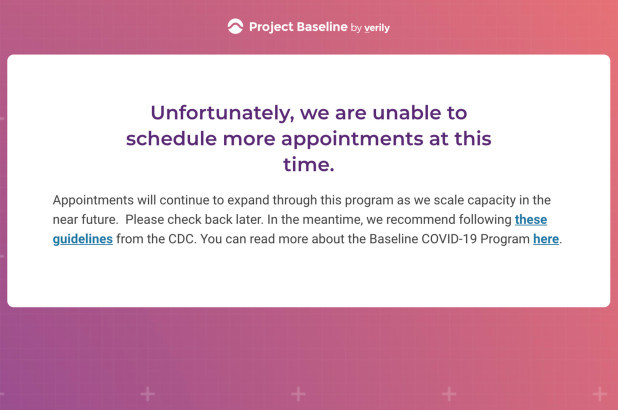Open the underlined 'guidelines' link text
This screenshot has width=618, height=410.
click(x=83, y=239)
